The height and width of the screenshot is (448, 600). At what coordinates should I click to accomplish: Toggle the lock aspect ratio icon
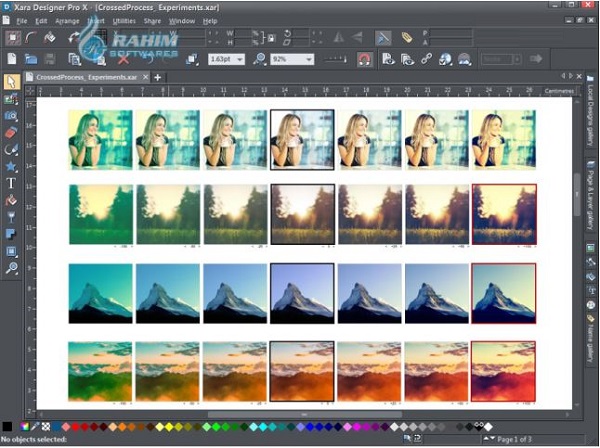tap(271, 38)
